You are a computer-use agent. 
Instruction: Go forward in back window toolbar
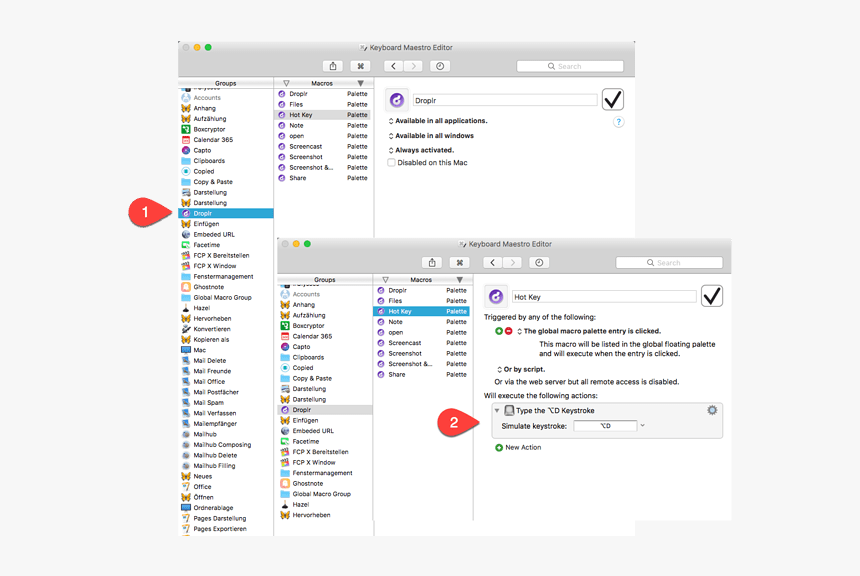[x=414, y=66]
